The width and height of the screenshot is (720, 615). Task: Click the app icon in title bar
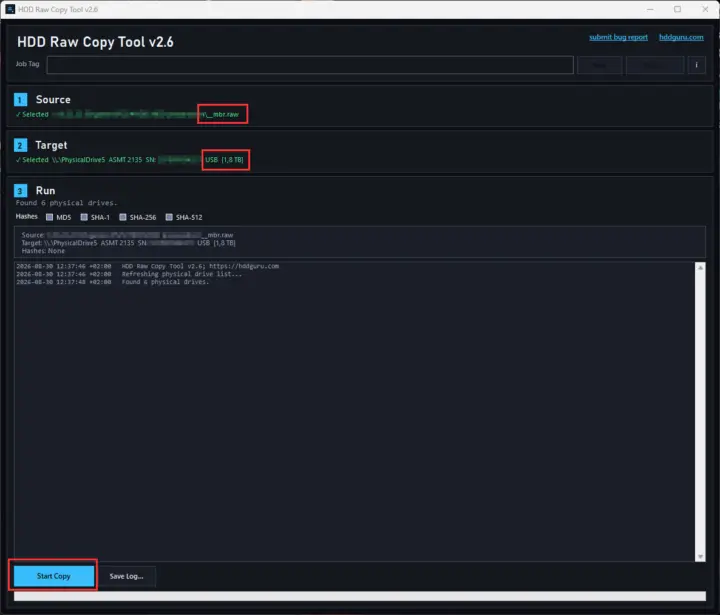coord(10,9)
